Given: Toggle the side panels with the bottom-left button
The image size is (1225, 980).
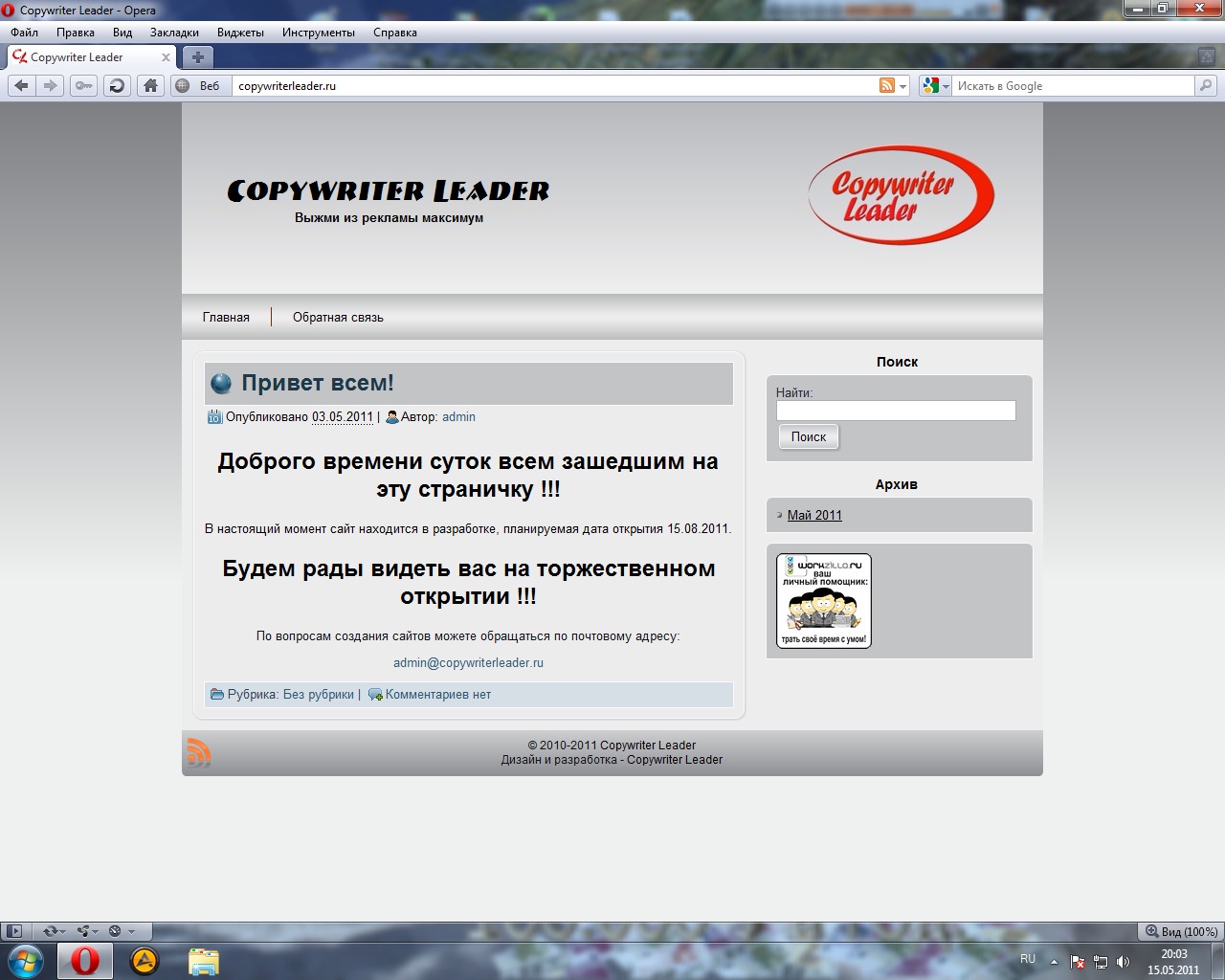Looking at the screenshot, I should tap(13, 930).
